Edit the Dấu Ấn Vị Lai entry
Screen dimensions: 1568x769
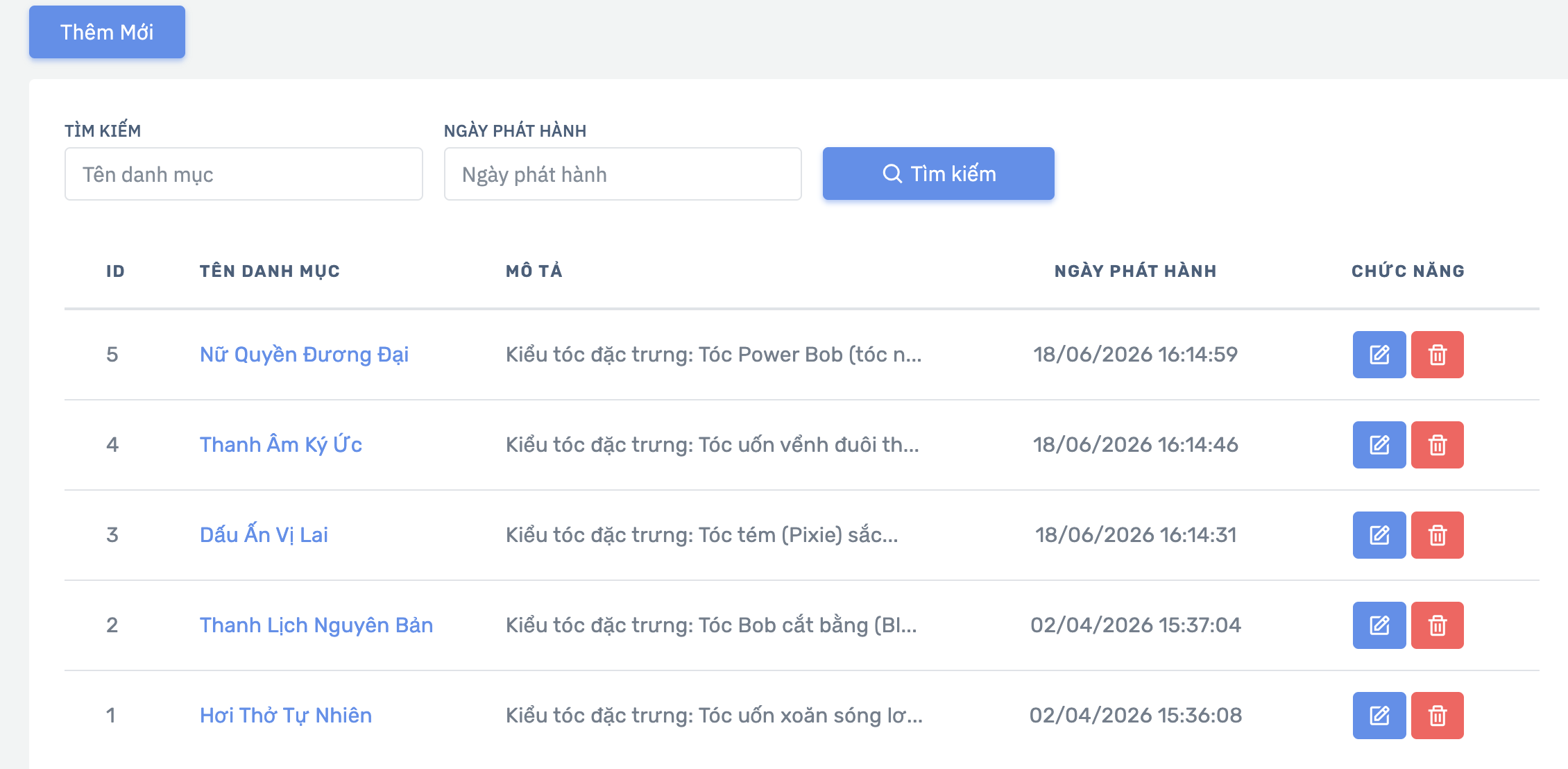click(x=1379, y=535)
